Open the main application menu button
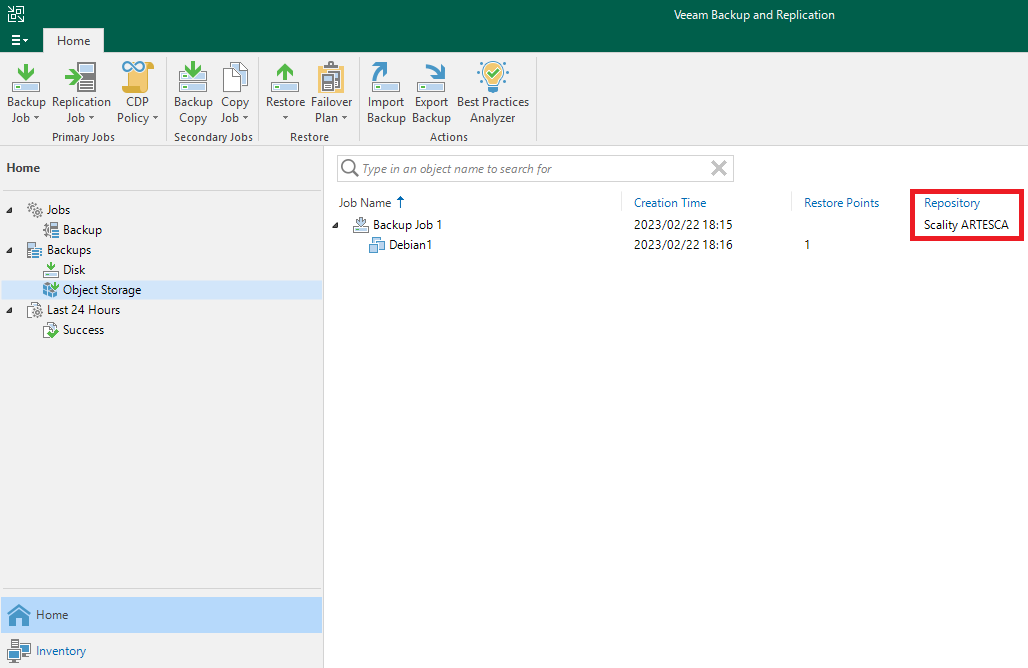This screenshot has height=668, width=1028. (20, 41)
